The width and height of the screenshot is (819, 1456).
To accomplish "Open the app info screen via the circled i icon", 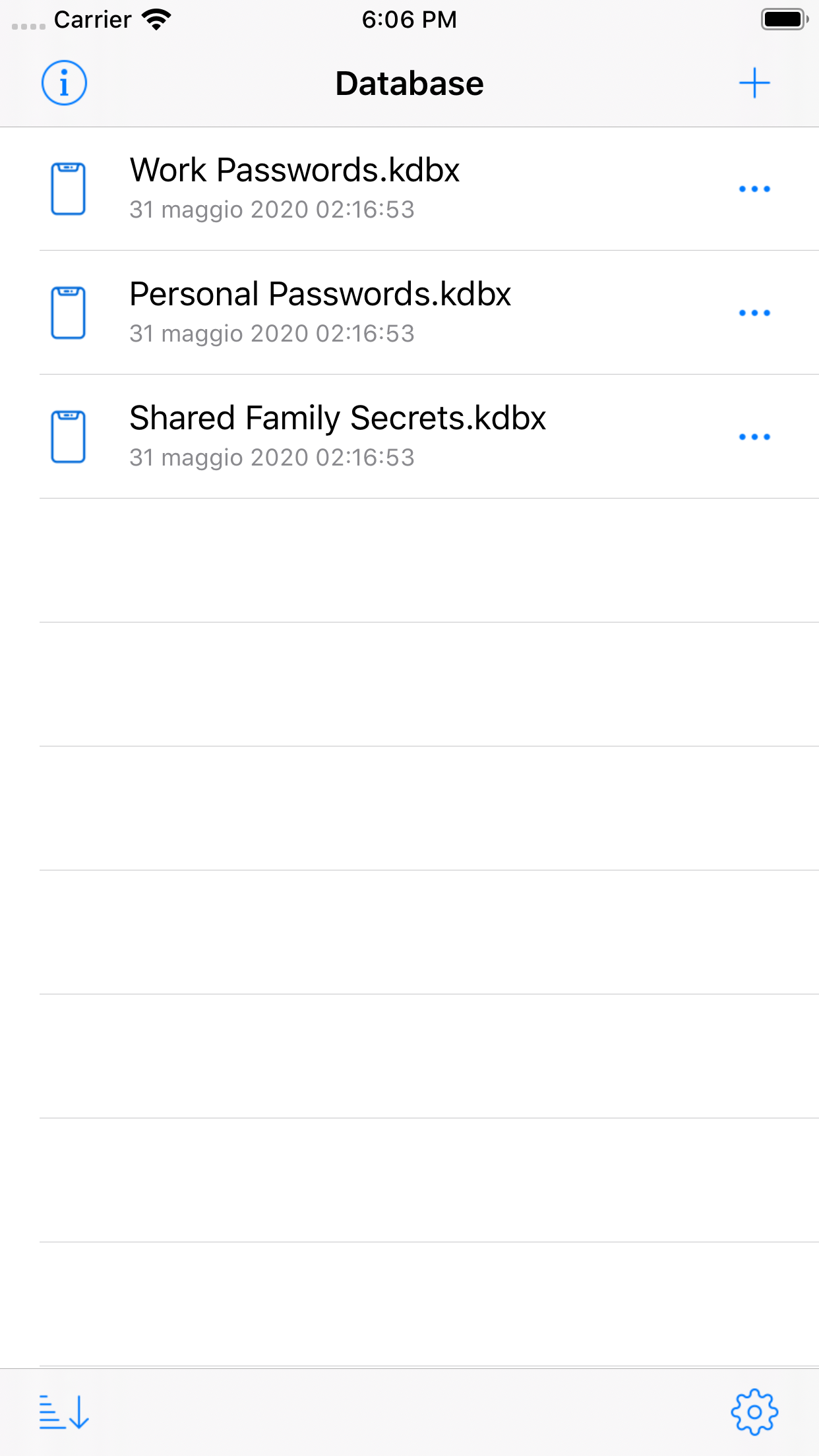I will [x=64, y=83].
